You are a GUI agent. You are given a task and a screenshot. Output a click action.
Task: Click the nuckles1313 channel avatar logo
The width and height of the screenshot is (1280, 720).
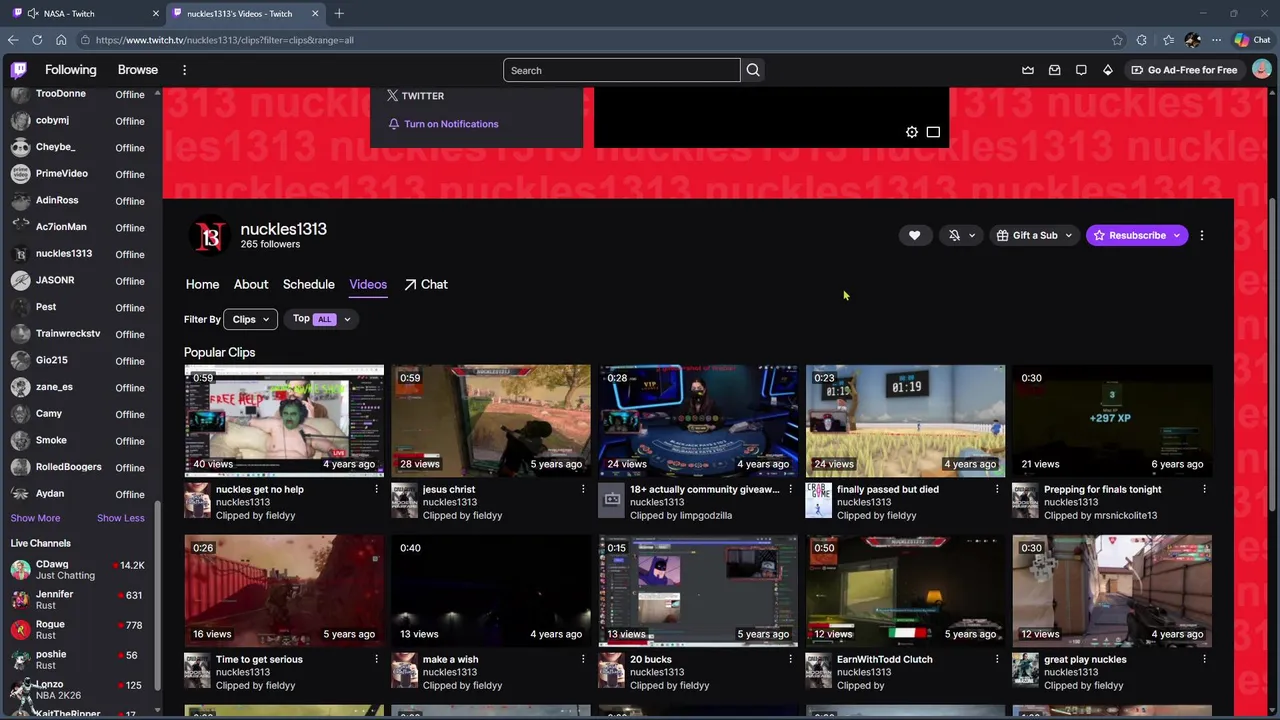(210, 236)
